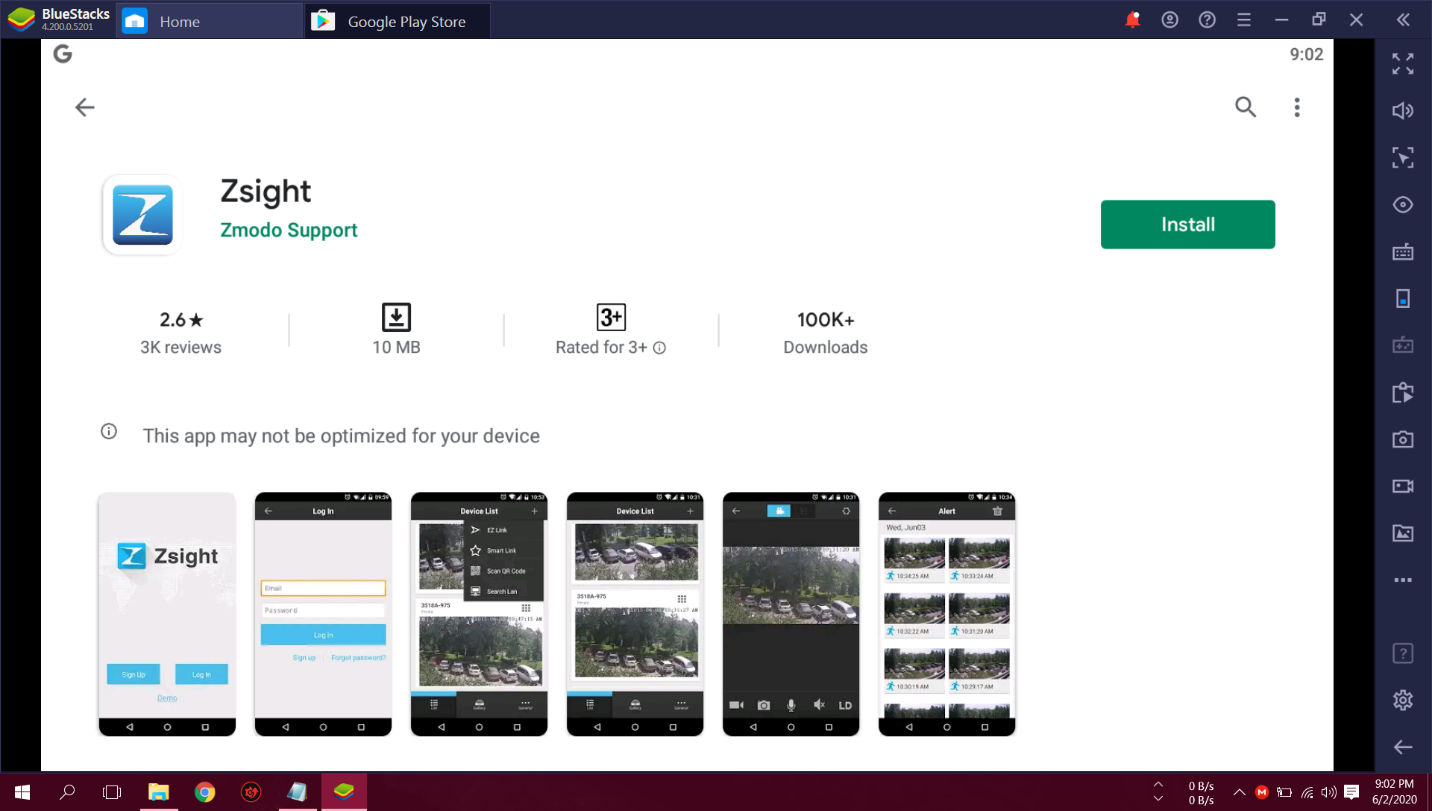Click the eye icon in BlueStacks sidebar
The height and width of the screenshot is (811, 1432).
[x=1403, y=205]
